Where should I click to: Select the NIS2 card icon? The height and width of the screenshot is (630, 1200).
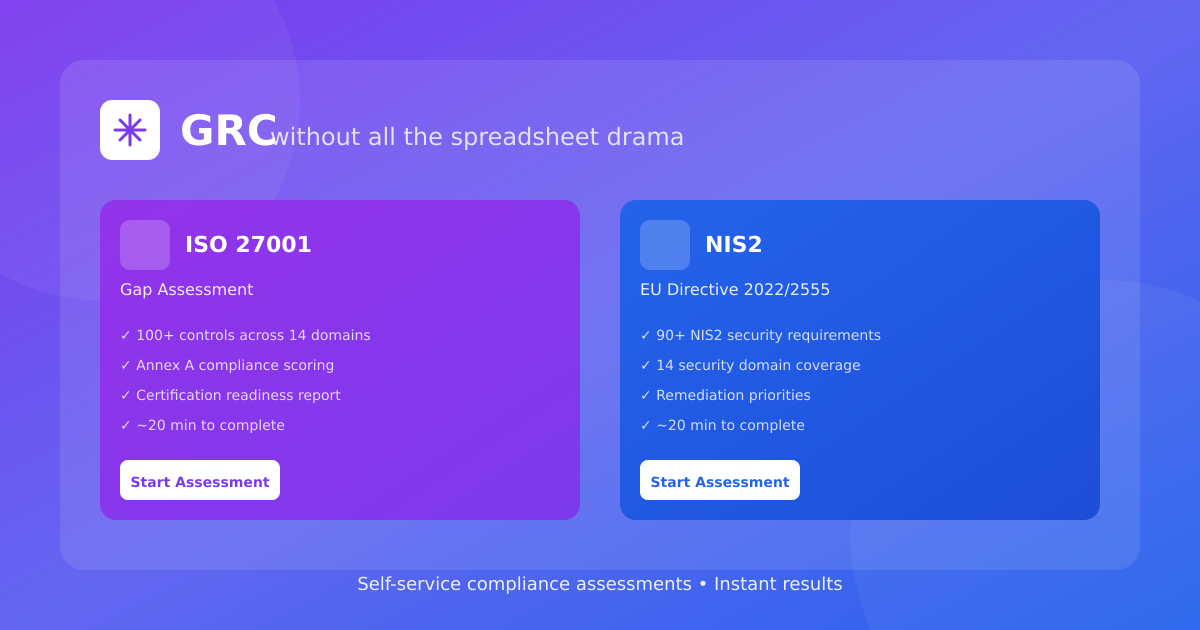point(665,245)
